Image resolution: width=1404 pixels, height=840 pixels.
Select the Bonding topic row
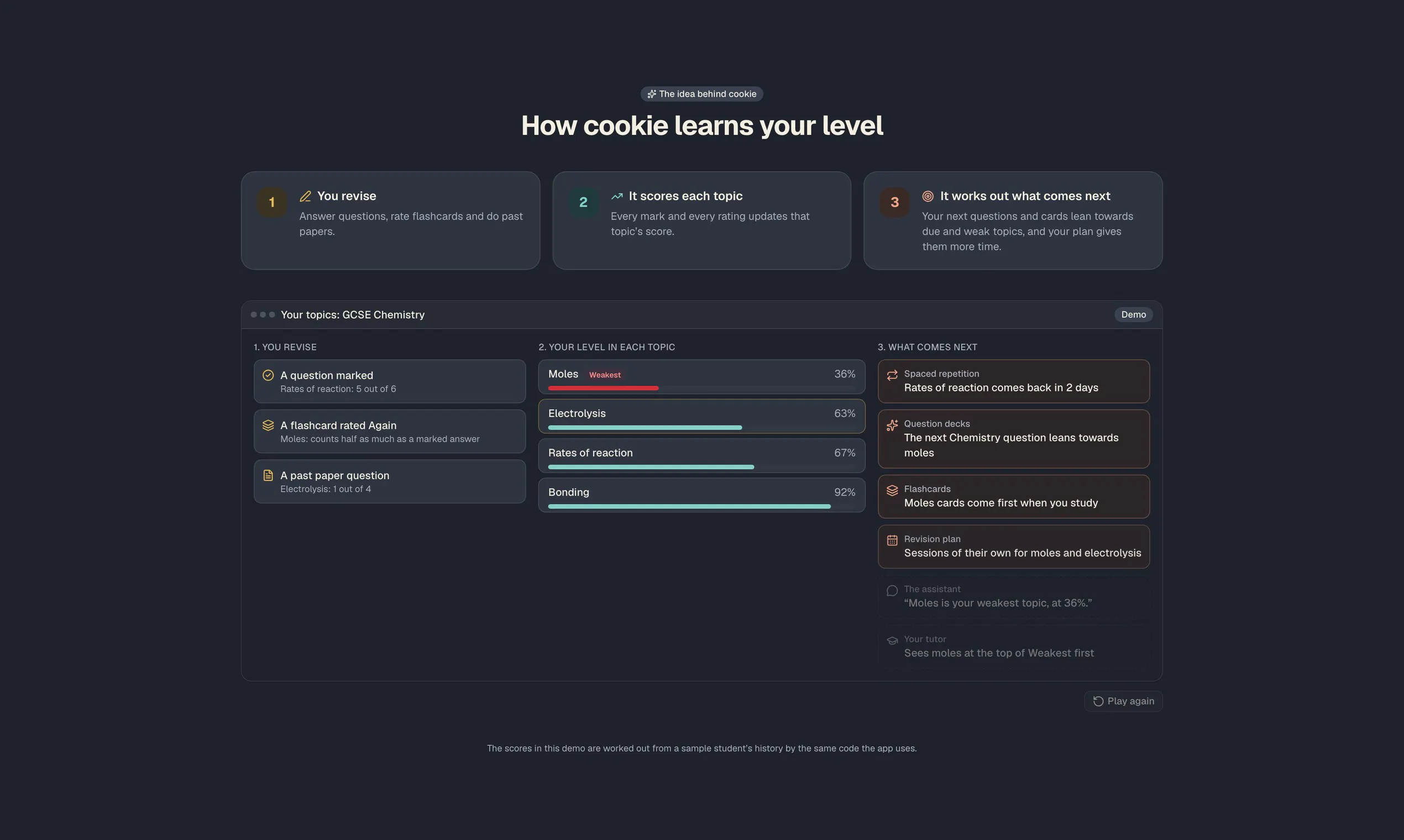[x=701, y=495]
